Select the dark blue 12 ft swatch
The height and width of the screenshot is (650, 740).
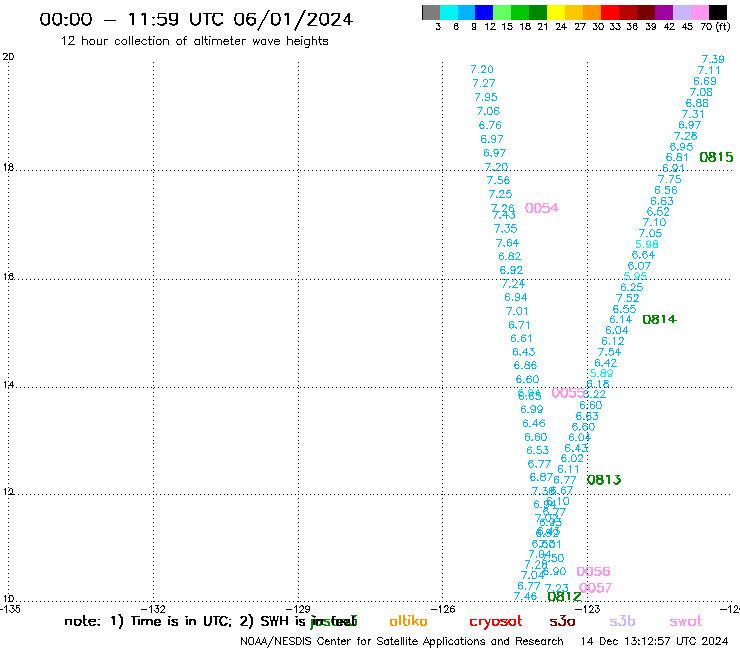pyautogui.click(x=484, y=12)
